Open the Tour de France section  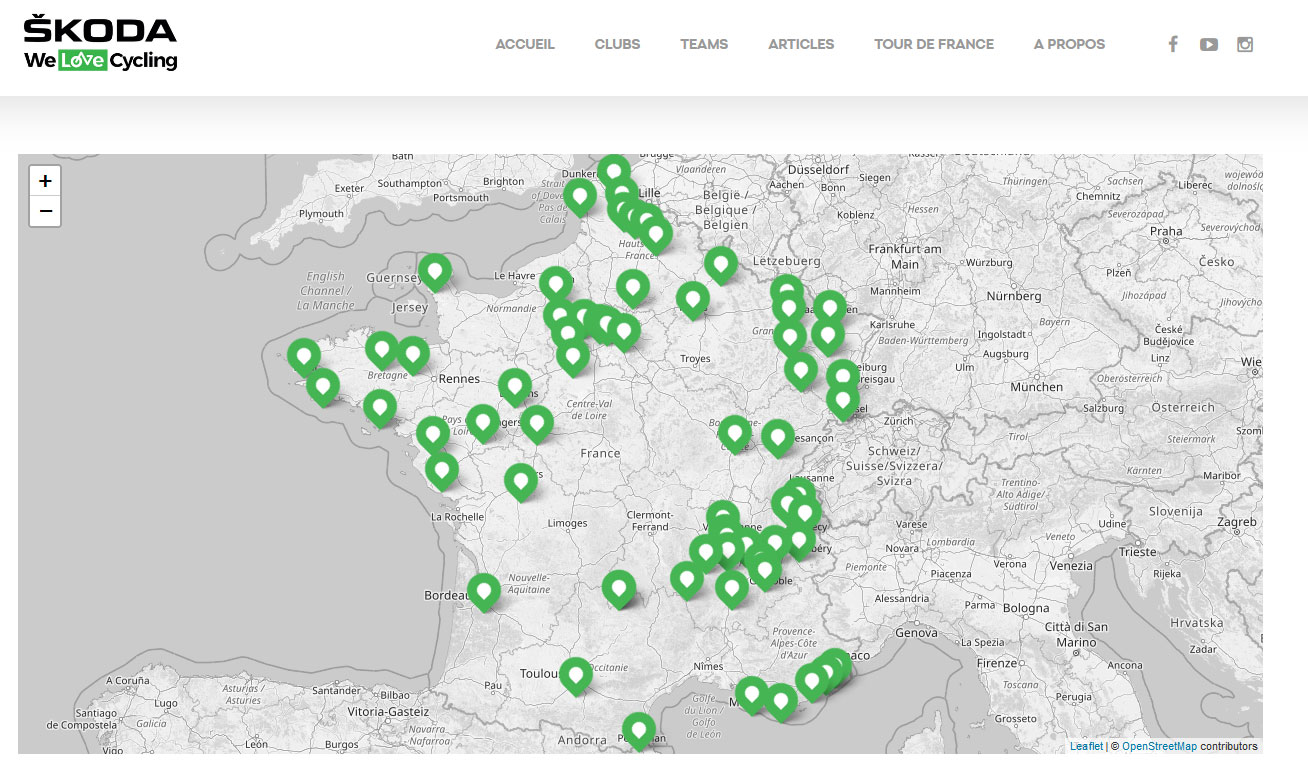coord(934,44)
